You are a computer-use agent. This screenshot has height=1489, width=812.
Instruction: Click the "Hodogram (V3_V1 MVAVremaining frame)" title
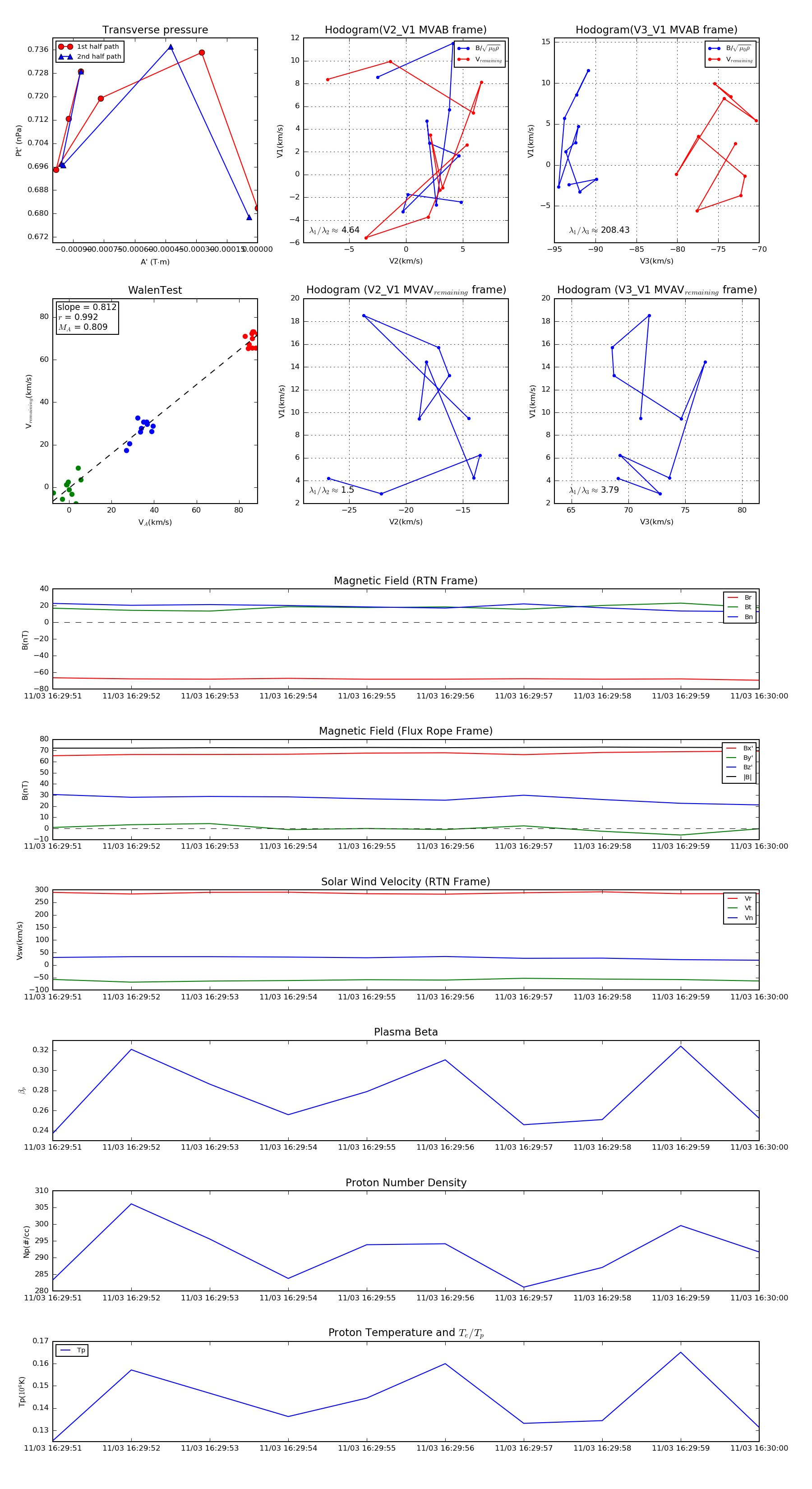tap(656, 290)
